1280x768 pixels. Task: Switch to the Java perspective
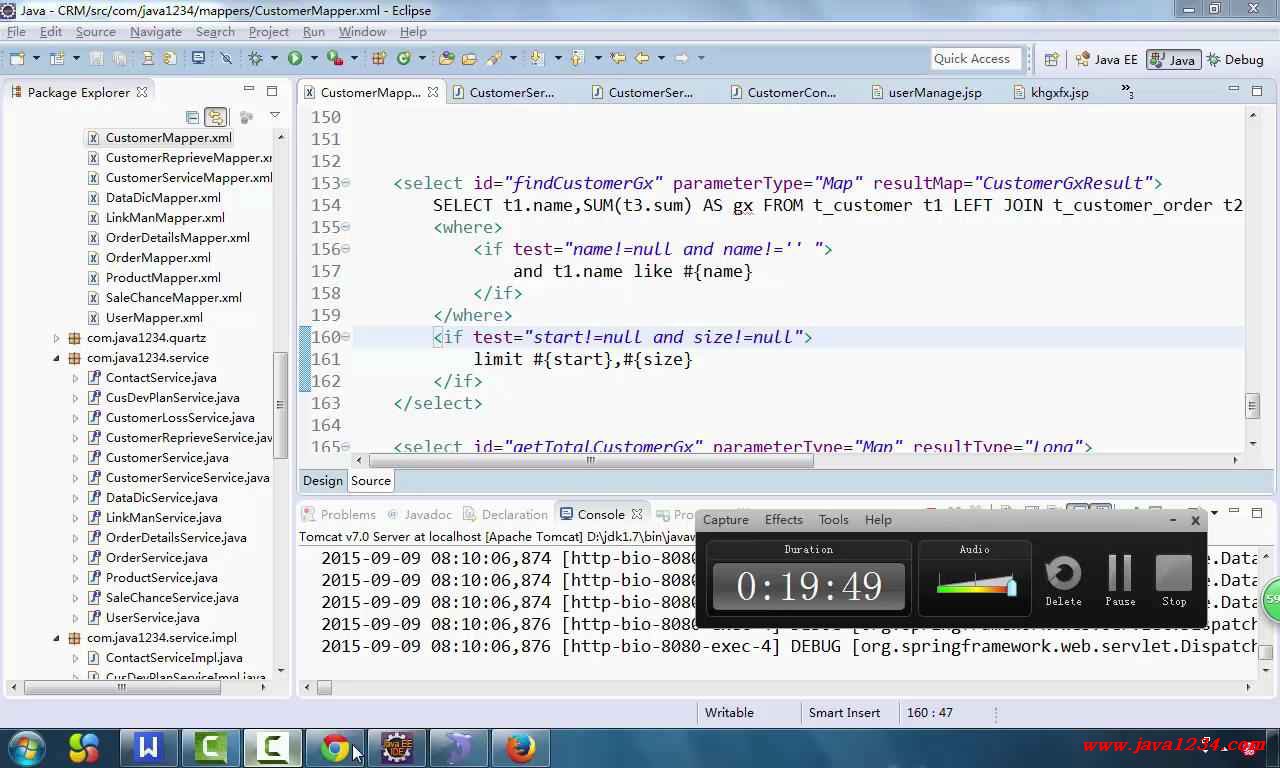click(x=1173, y=59)
